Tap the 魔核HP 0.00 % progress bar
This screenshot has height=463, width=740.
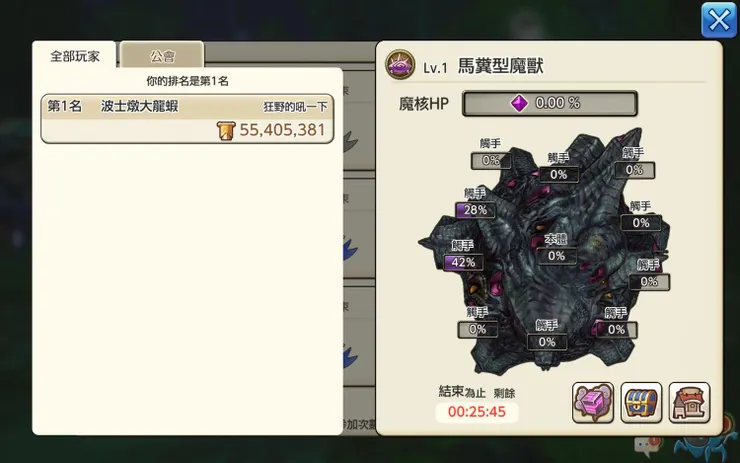pos(550,103)
